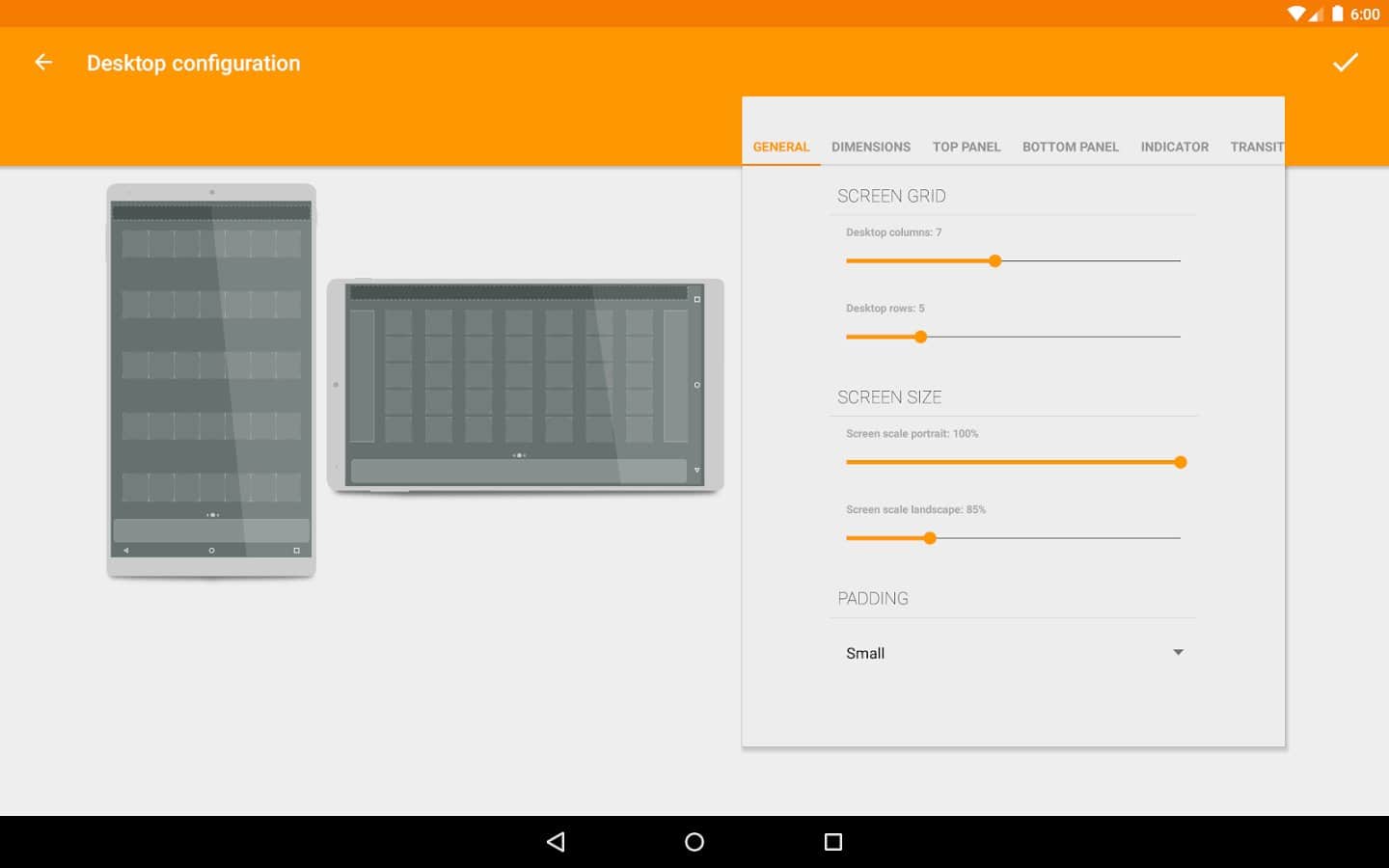Select the portrait tablet preview
The height and width of the screenshot is (868, 1389).
click(211, 380)
